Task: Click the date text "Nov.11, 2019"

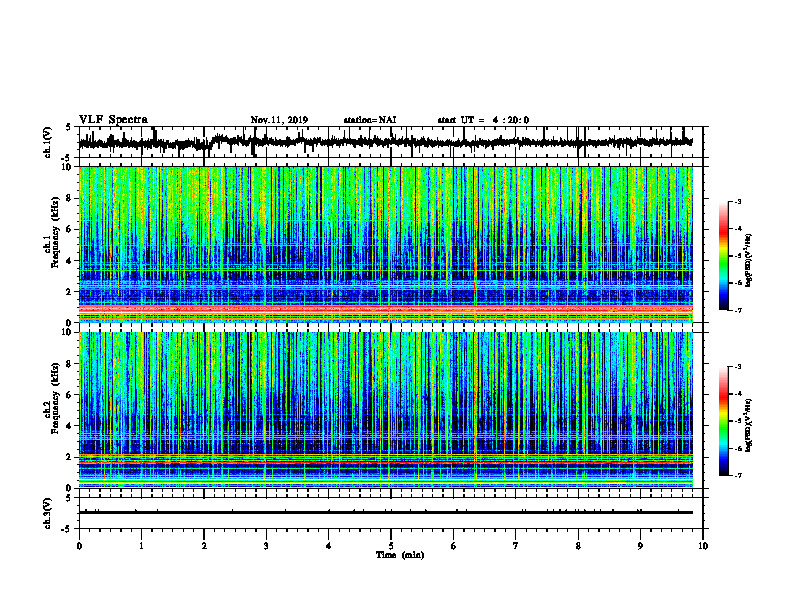Action: tap(279, 120)
